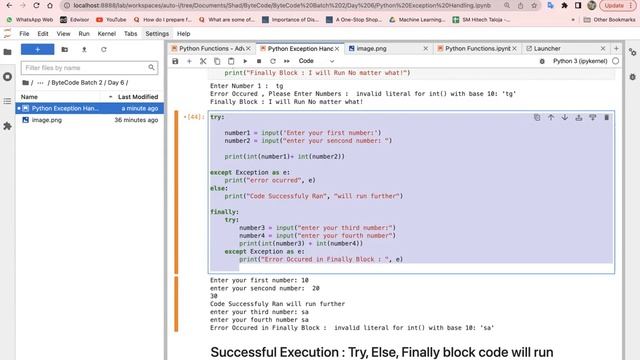Viewport: 640px width, 360px height.
Task: Delete cell [44] with the trash icon
Action: coord(607,118)
